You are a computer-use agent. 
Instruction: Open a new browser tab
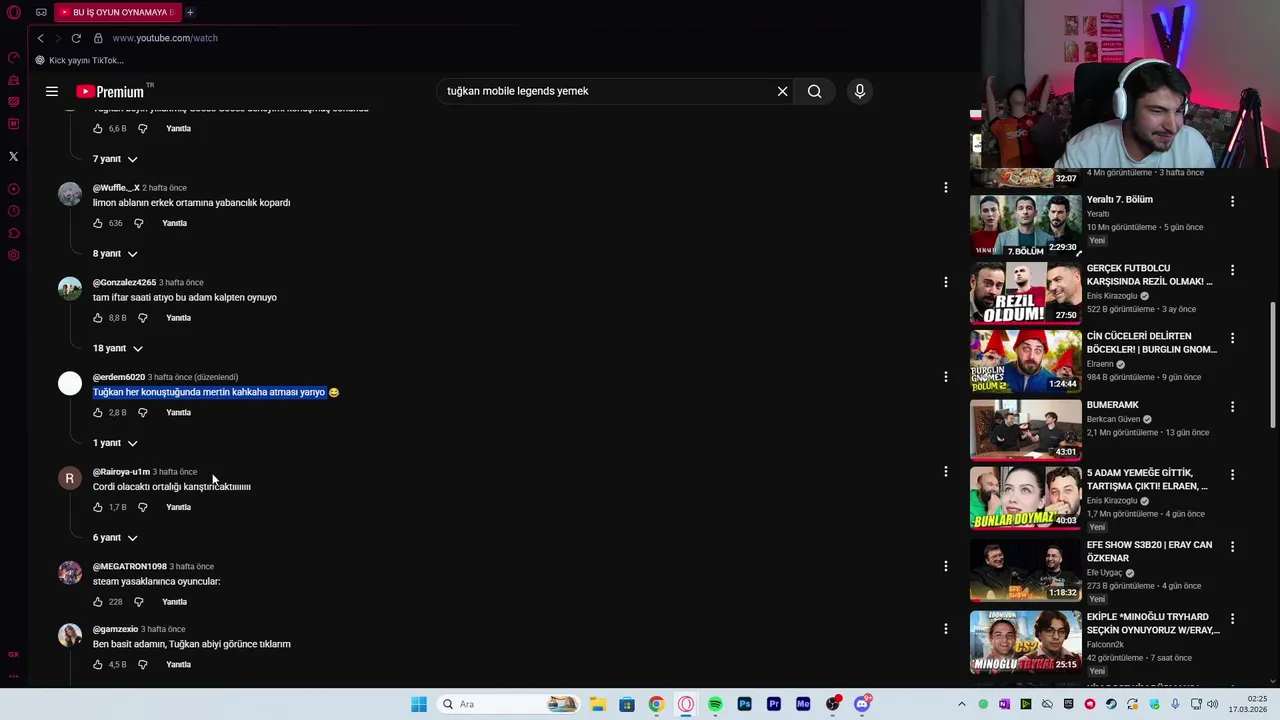point(190,12)
